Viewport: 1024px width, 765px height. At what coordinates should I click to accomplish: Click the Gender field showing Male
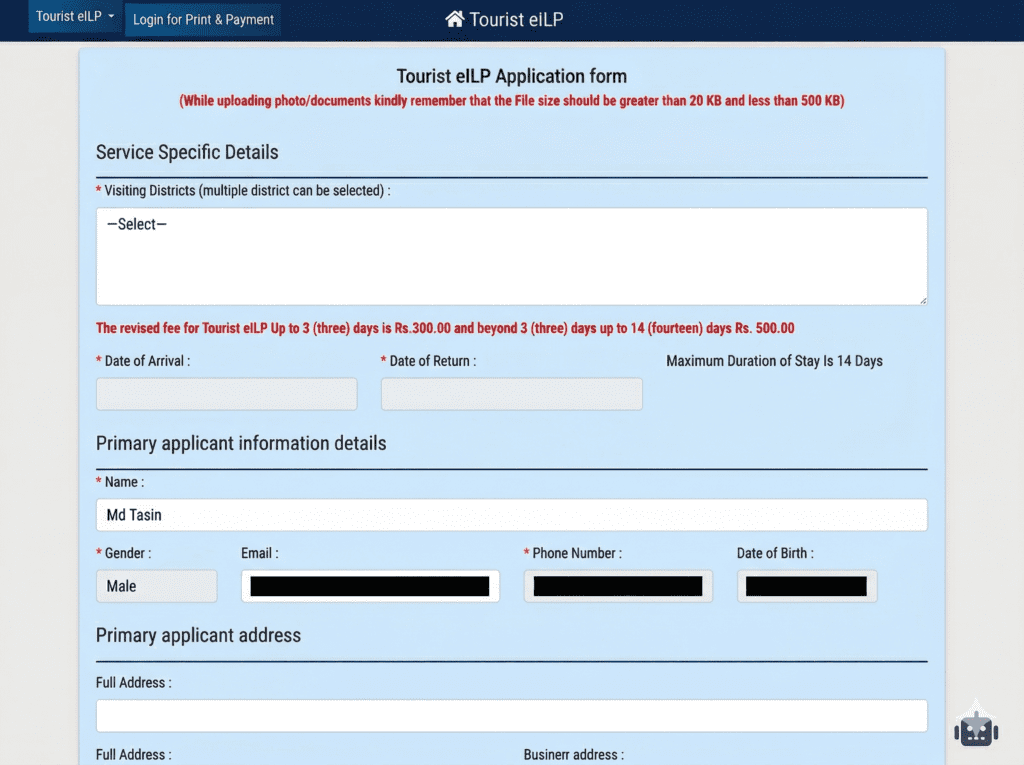tap(156, 586)
